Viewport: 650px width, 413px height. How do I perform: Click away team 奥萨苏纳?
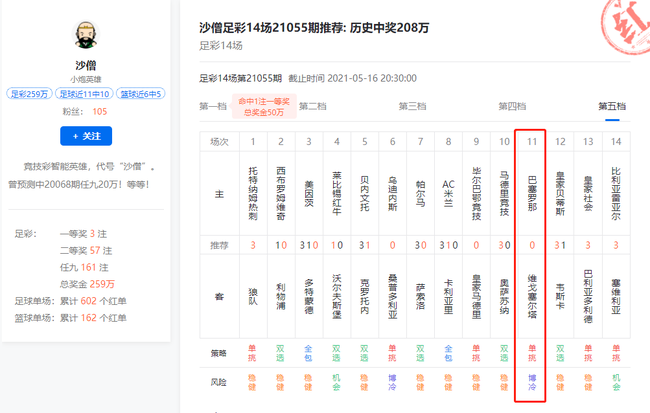pos(504,296)
